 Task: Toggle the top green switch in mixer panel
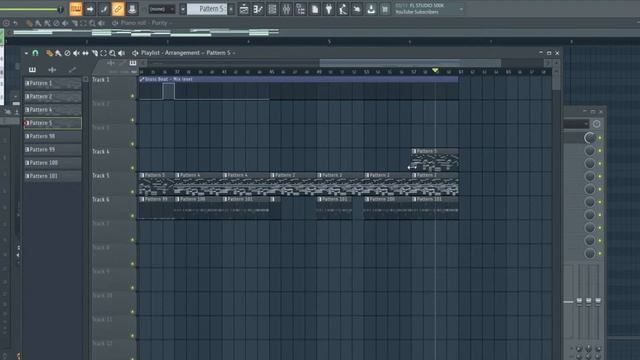(600, 138)
